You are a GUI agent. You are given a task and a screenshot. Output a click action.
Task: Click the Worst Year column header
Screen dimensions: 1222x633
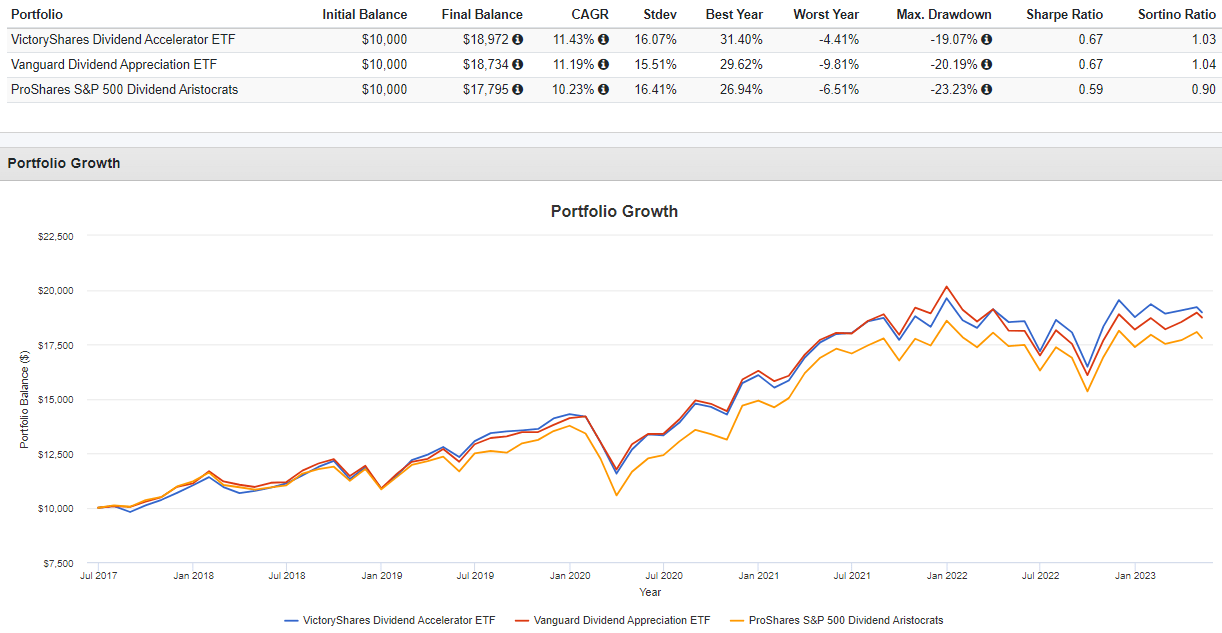tap(826, 14)
